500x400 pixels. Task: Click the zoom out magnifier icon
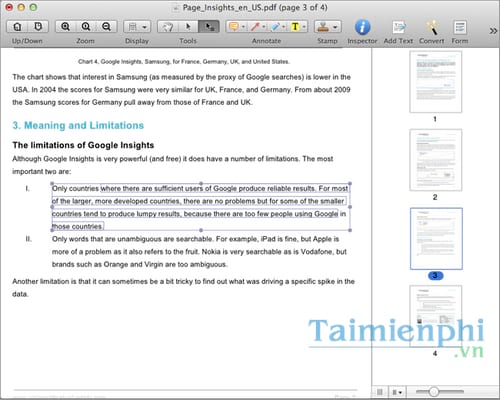106,27
